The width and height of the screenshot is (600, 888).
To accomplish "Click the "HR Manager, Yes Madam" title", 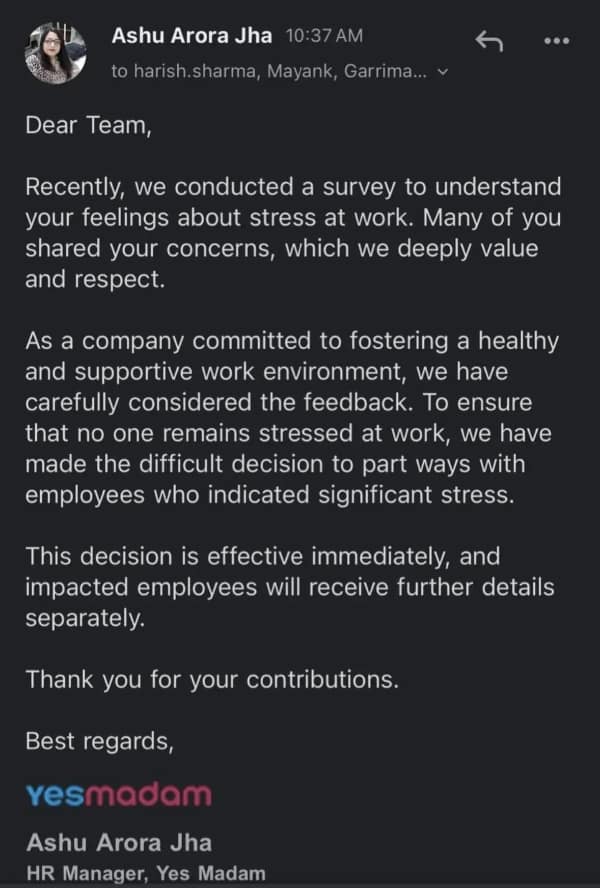I will (x=146, y=873).
